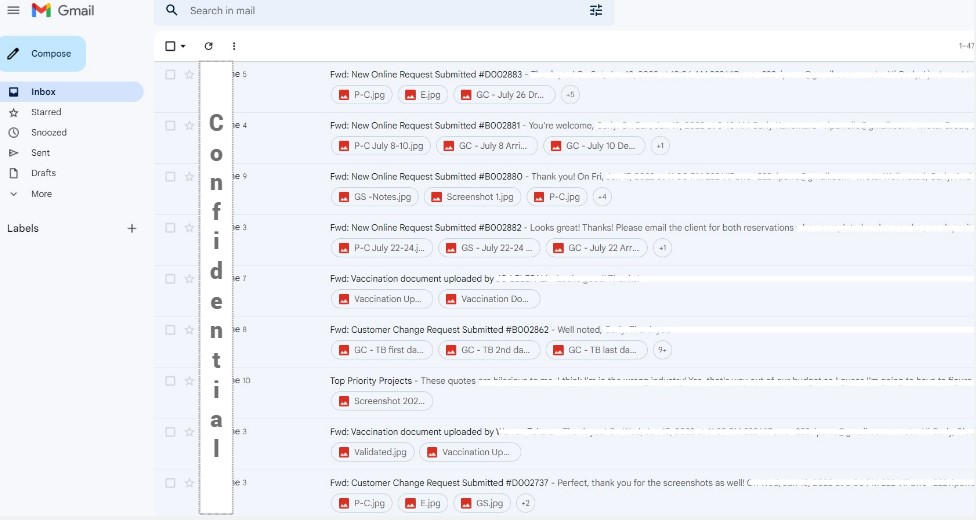976x520 pixels.
Task: Open the GS -Notes.jpg attachment
Action: click(375, 197)
